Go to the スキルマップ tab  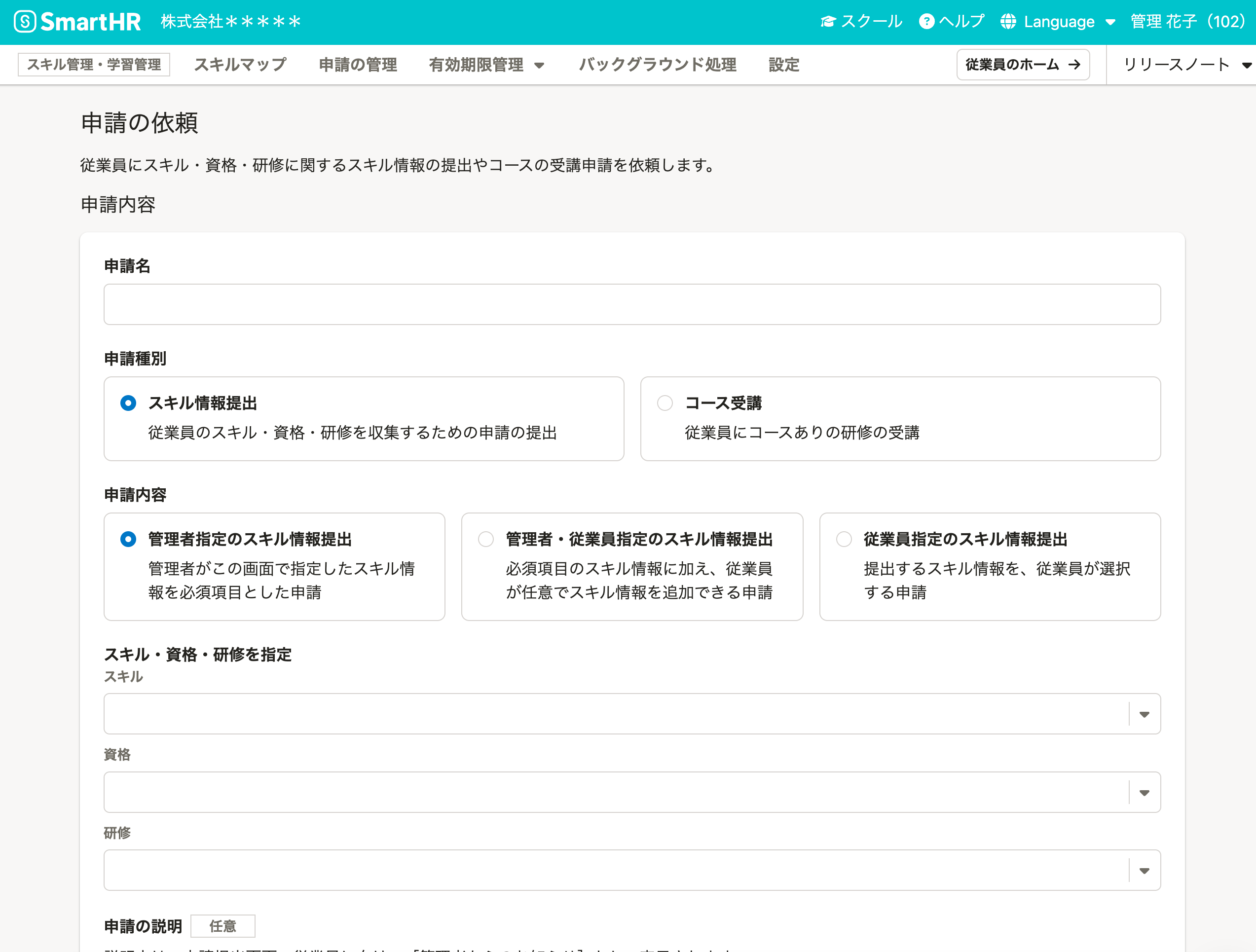(240, 65)
